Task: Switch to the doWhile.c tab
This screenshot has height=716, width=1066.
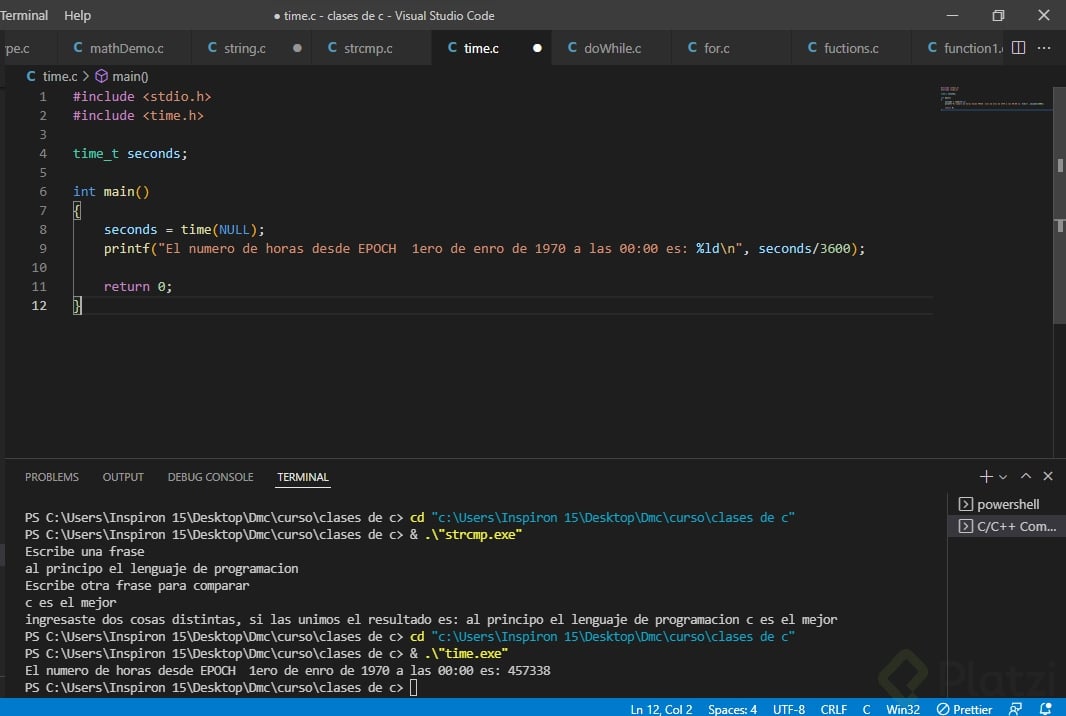Action: pyautogui.click(x=612, y=48)
